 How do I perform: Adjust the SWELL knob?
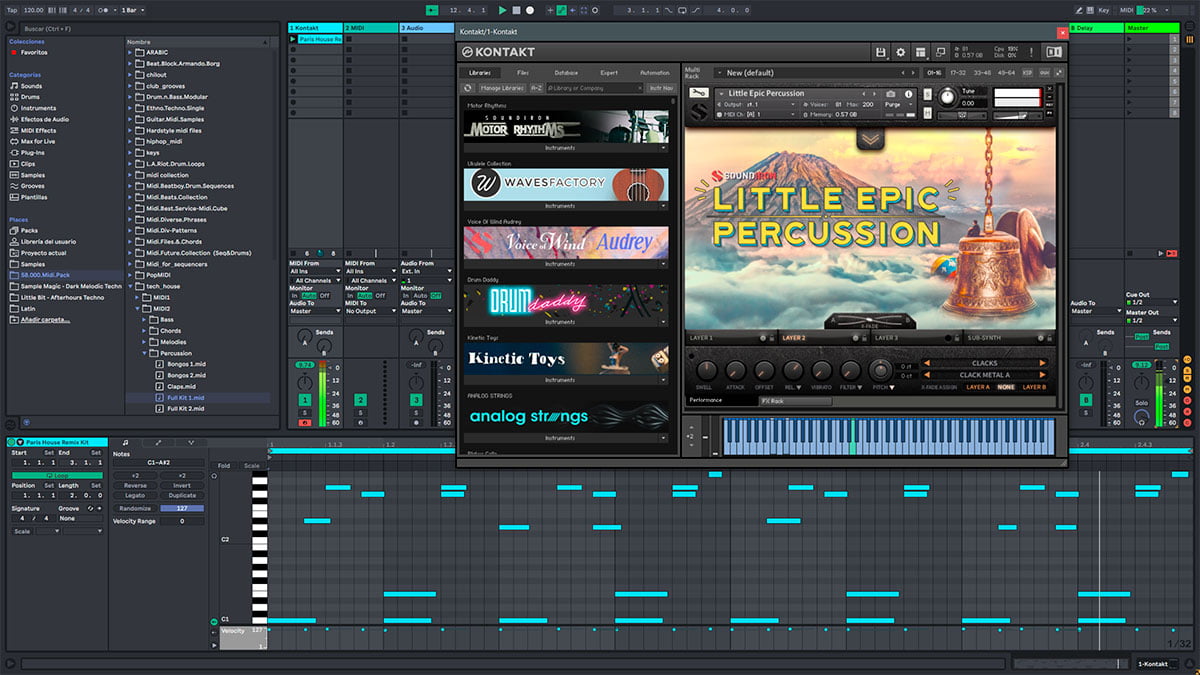(706, 370)
